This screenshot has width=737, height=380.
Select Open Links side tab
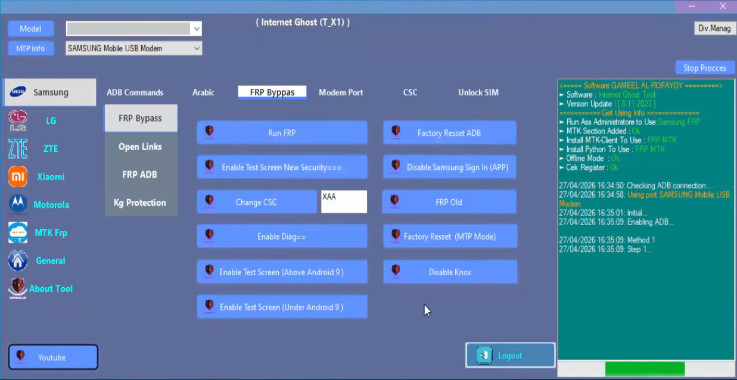coord(141,147)
